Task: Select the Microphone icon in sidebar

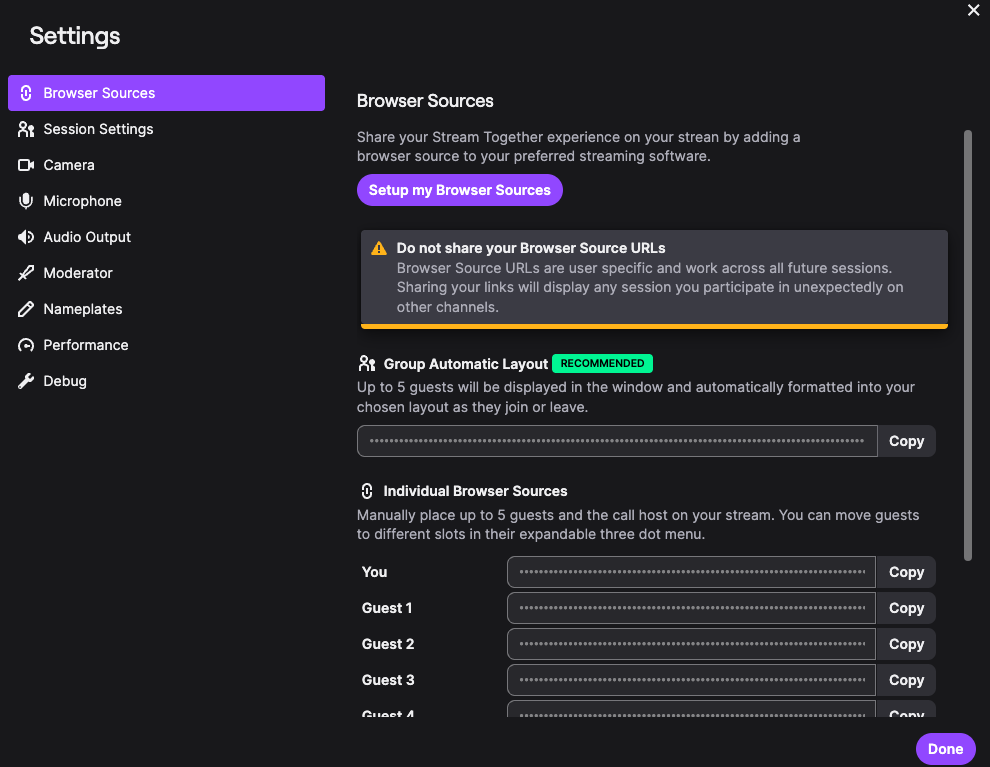Action: pyautogui.click(x=26, y=201)
